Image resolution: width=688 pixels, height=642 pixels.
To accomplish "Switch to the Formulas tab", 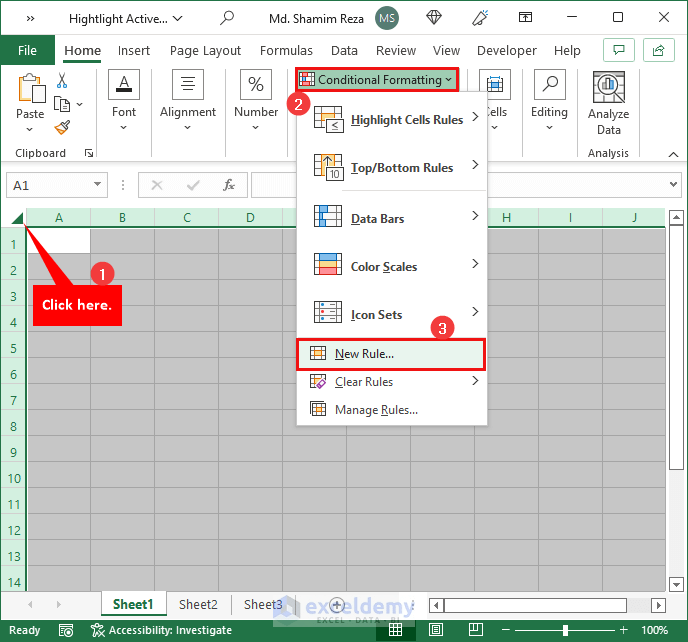I will [x=286, y=50].
